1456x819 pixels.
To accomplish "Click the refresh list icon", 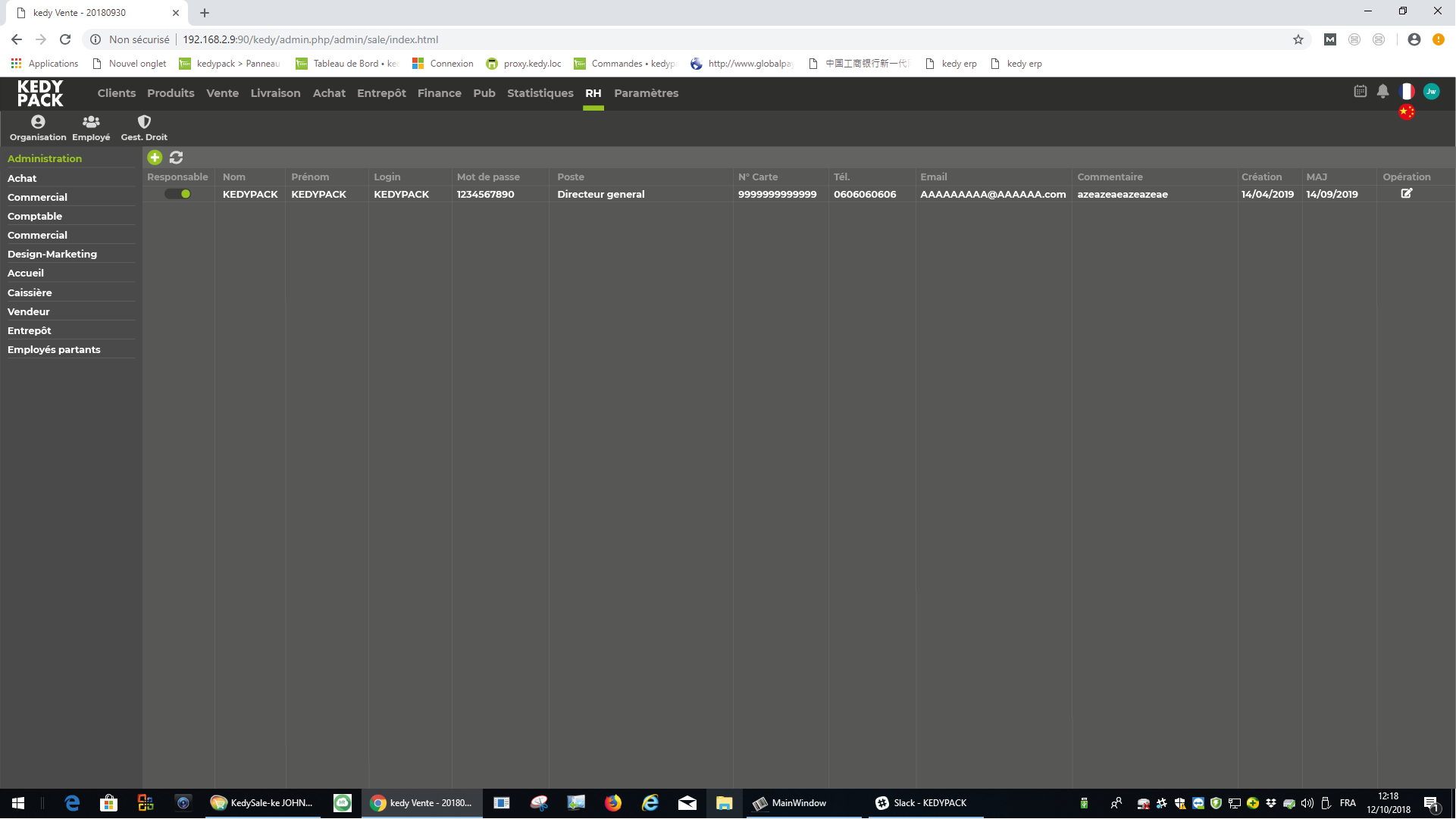I will coord(176,158).
